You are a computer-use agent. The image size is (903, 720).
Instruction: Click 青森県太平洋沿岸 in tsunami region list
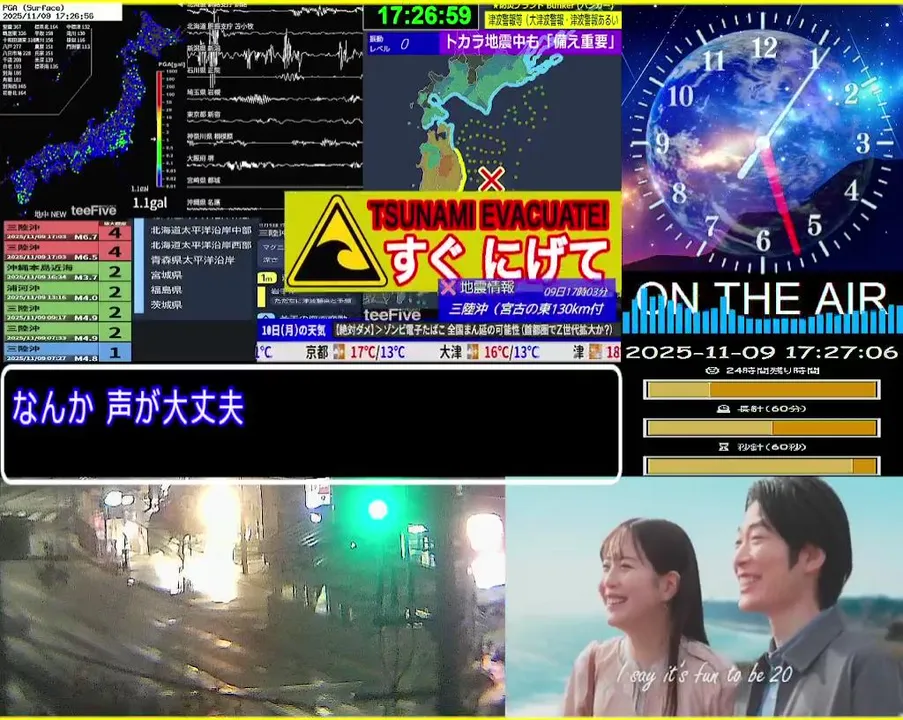tap(192, 260)
